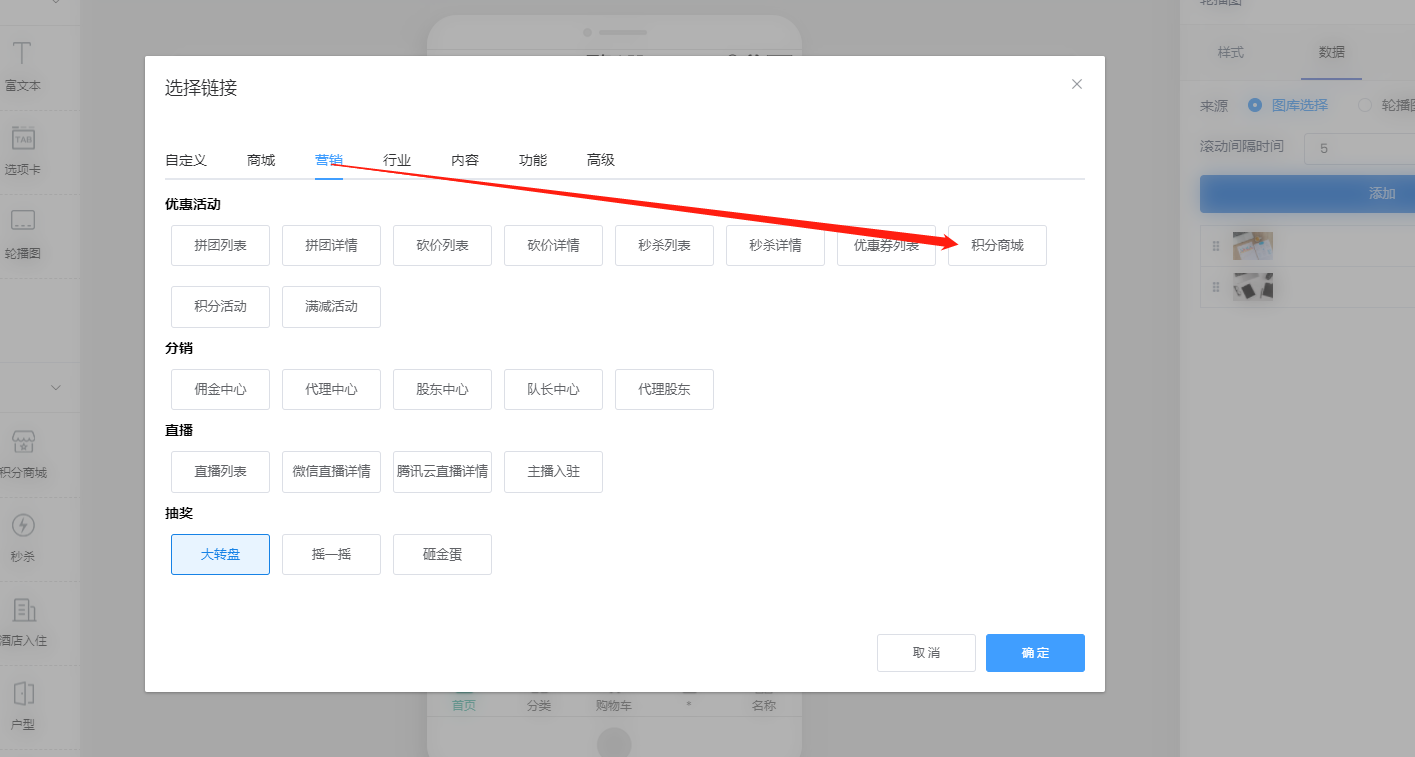Close the 选择链接 dialog with X
Viewport: 1415px width, 757px height.
1077,84
